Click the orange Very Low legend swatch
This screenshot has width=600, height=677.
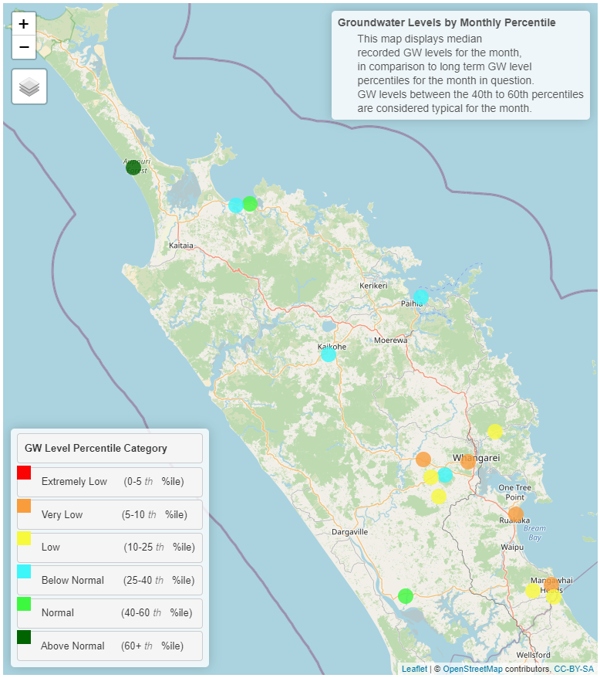(x=24, y=506)
